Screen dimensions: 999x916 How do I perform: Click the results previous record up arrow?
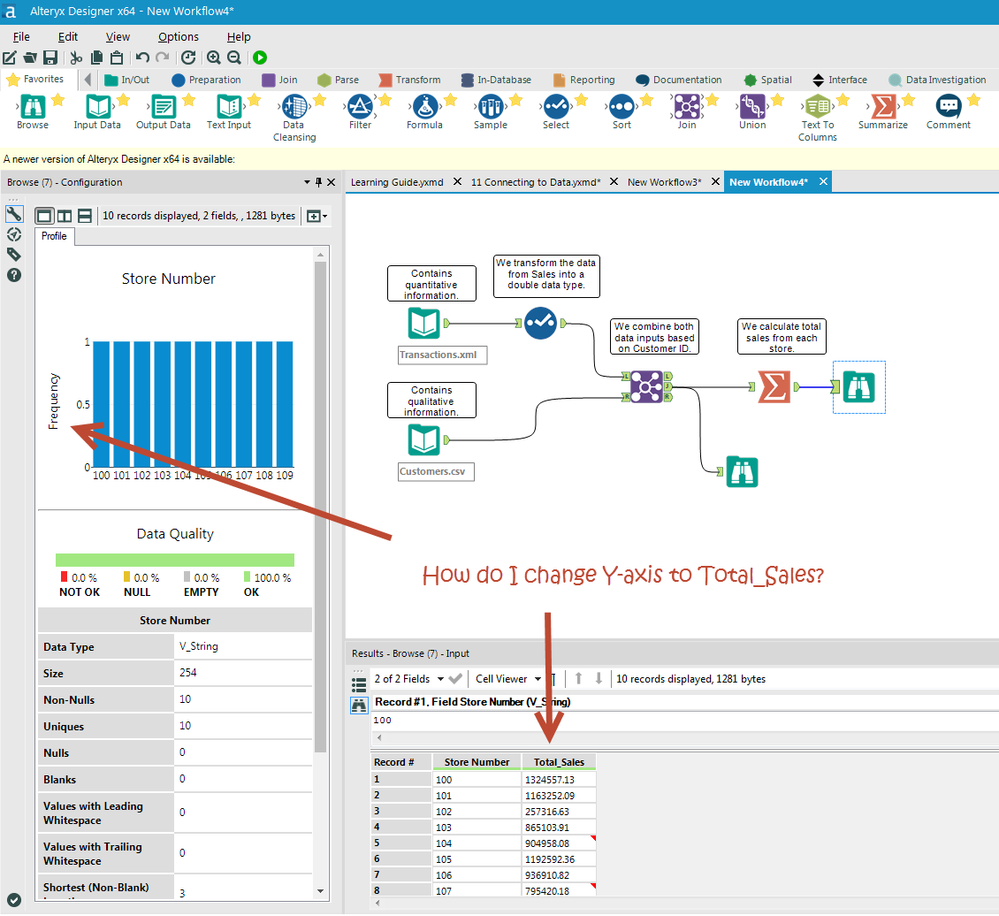point(579,679)
